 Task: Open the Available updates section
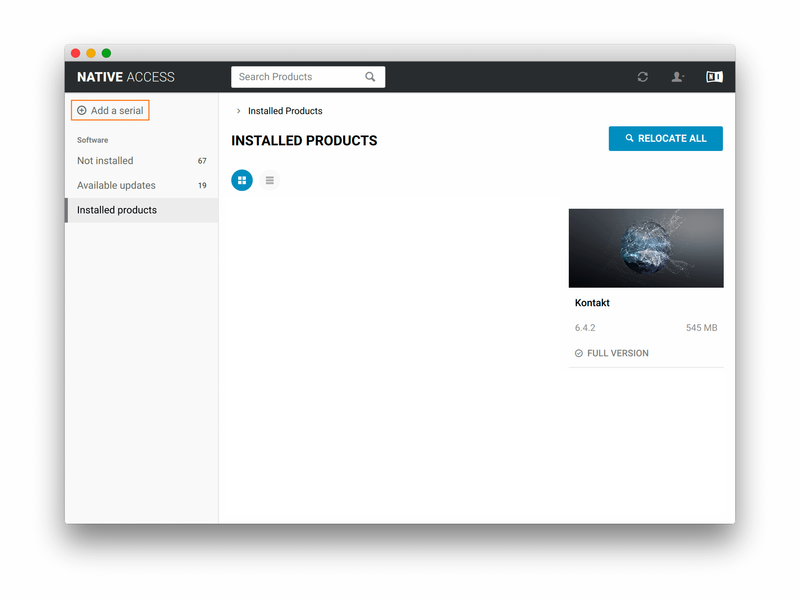(x=142, y=185)
